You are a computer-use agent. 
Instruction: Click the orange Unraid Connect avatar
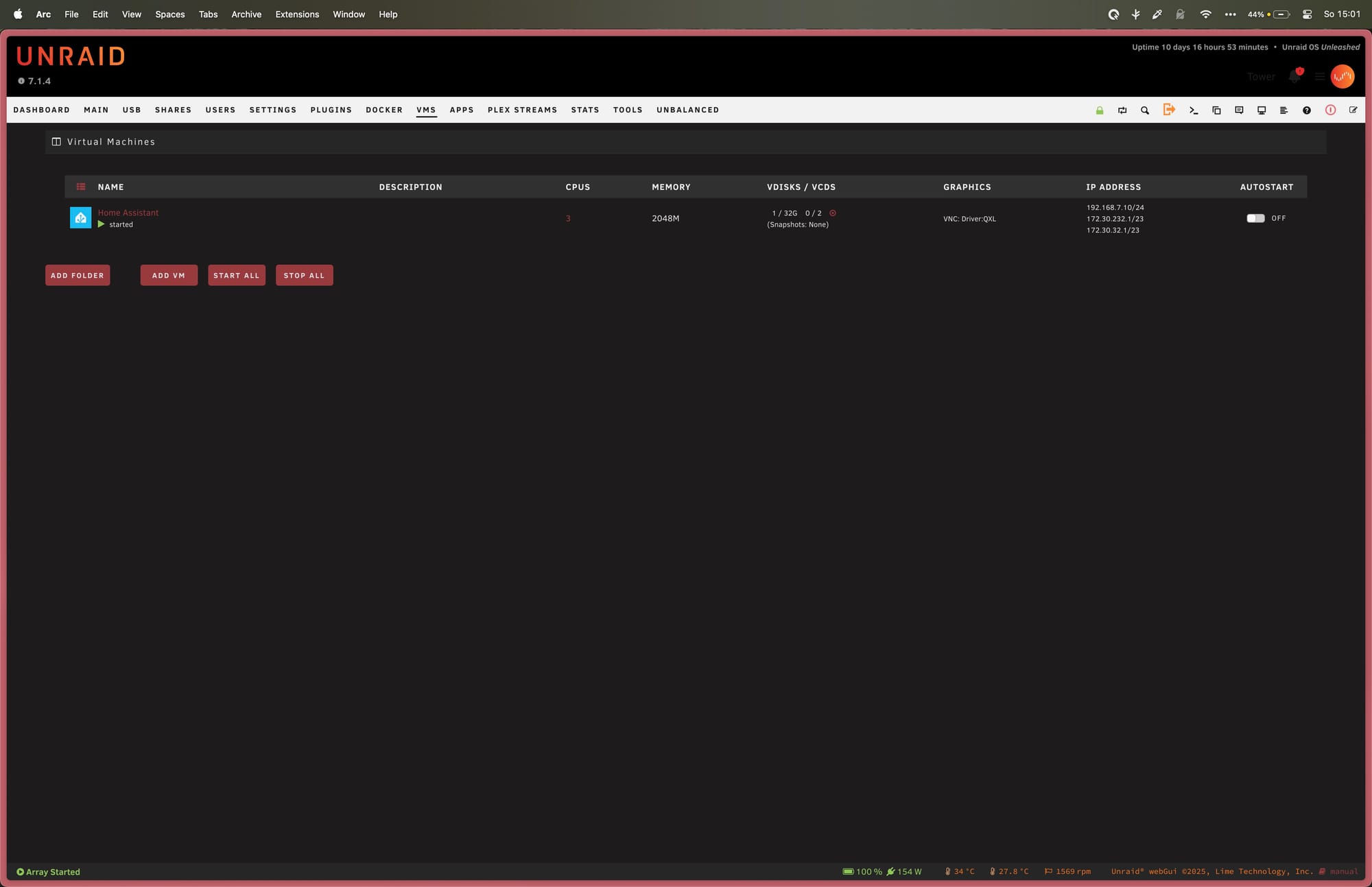(x=1343, y=76)
